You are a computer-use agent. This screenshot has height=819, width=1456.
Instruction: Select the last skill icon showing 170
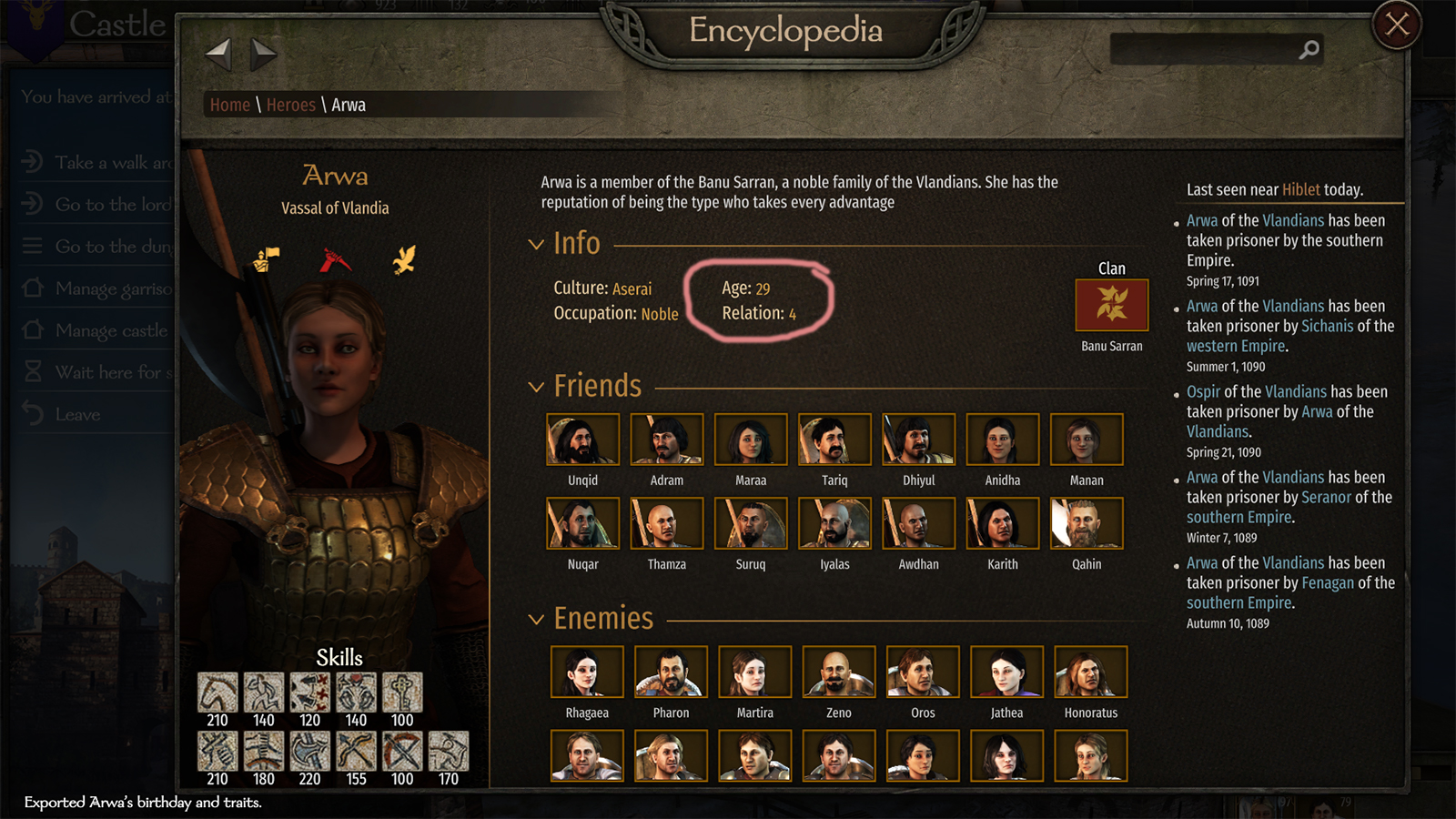(449, 752)
